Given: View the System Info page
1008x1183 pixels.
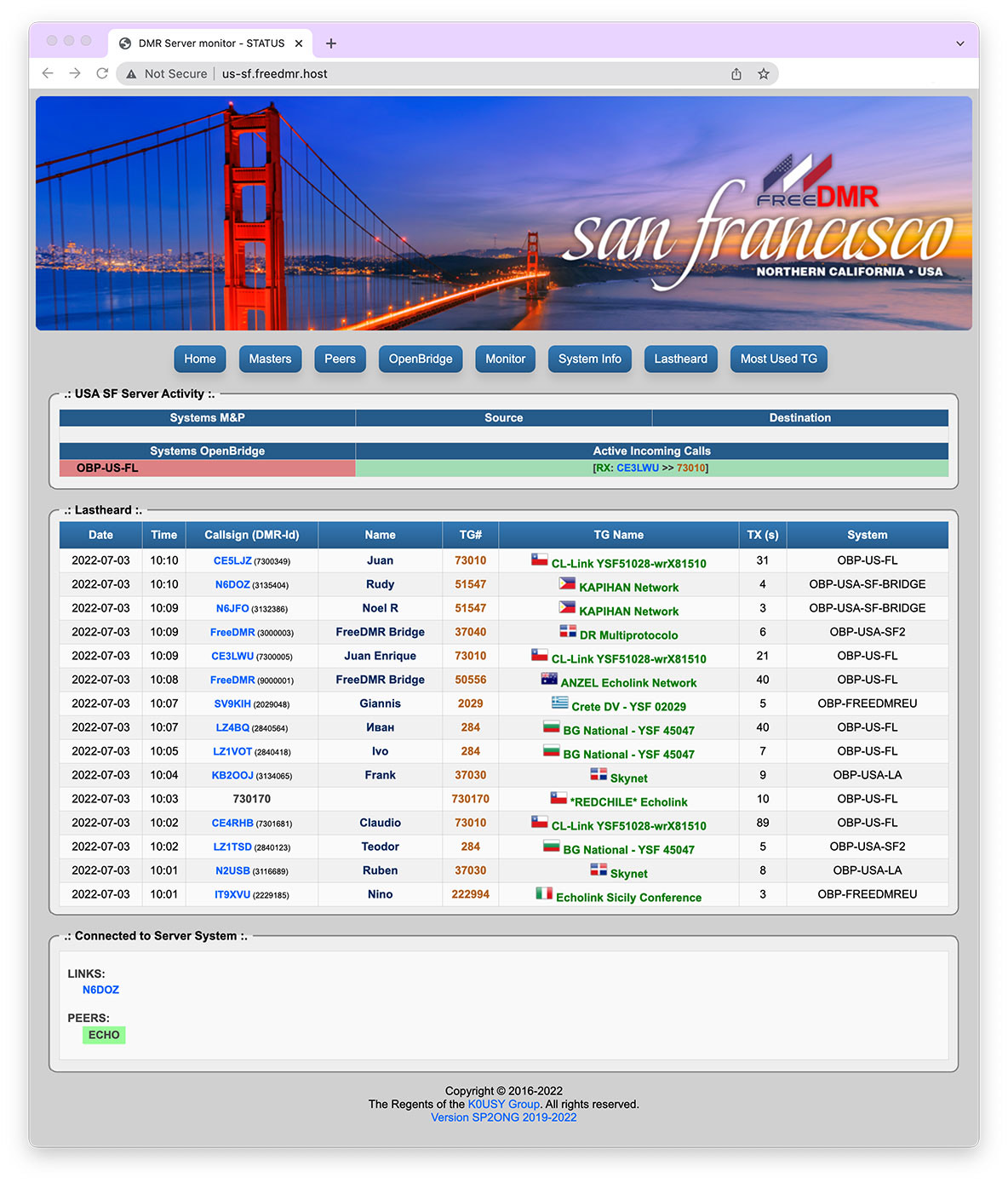Looking at the screenshot, I should coord(590,359).
